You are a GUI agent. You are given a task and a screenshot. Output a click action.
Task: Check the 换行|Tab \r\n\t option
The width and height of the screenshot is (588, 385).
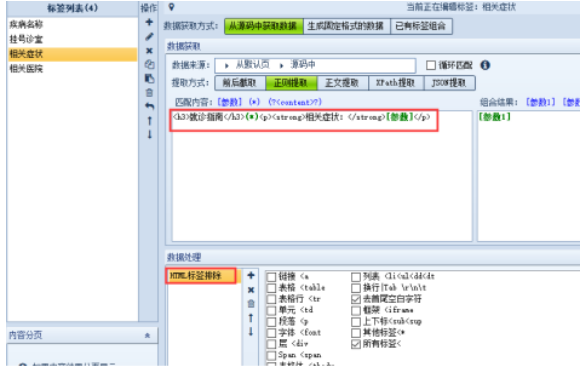point(356,288)
